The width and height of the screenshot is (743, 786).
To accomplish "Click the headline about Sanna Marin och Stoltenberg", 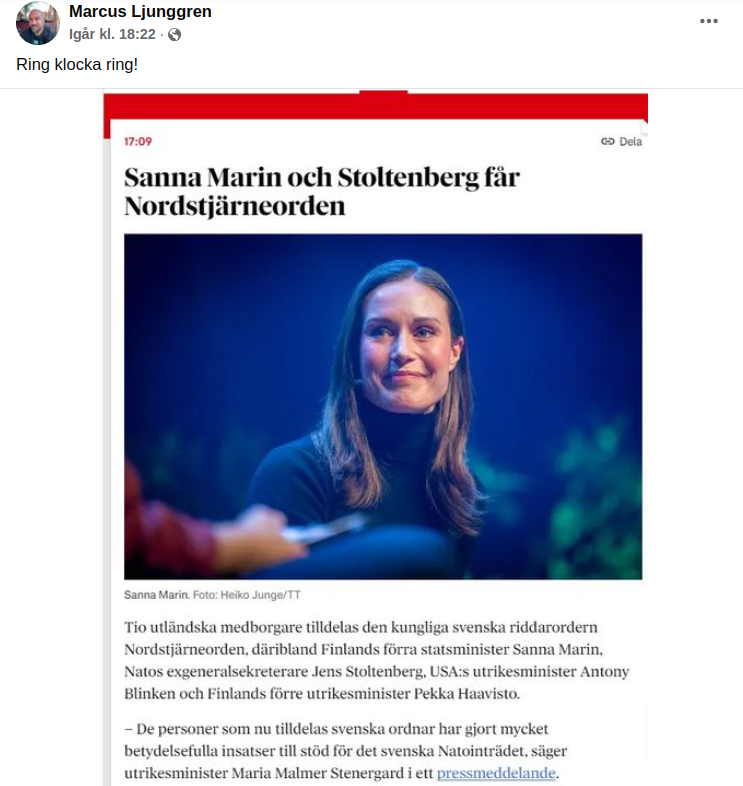I will (x=322, y=192).
